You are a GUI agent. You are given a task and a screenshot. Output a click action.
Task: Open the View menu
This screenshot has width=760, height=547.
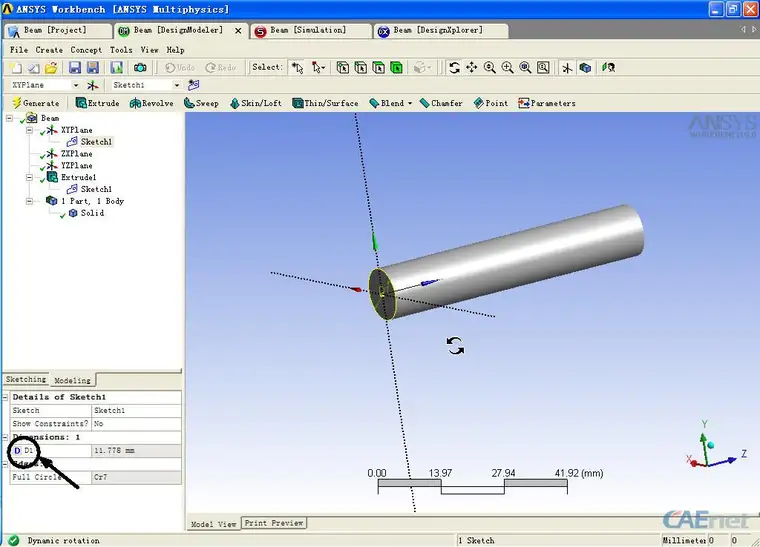(x=149, y=50)
